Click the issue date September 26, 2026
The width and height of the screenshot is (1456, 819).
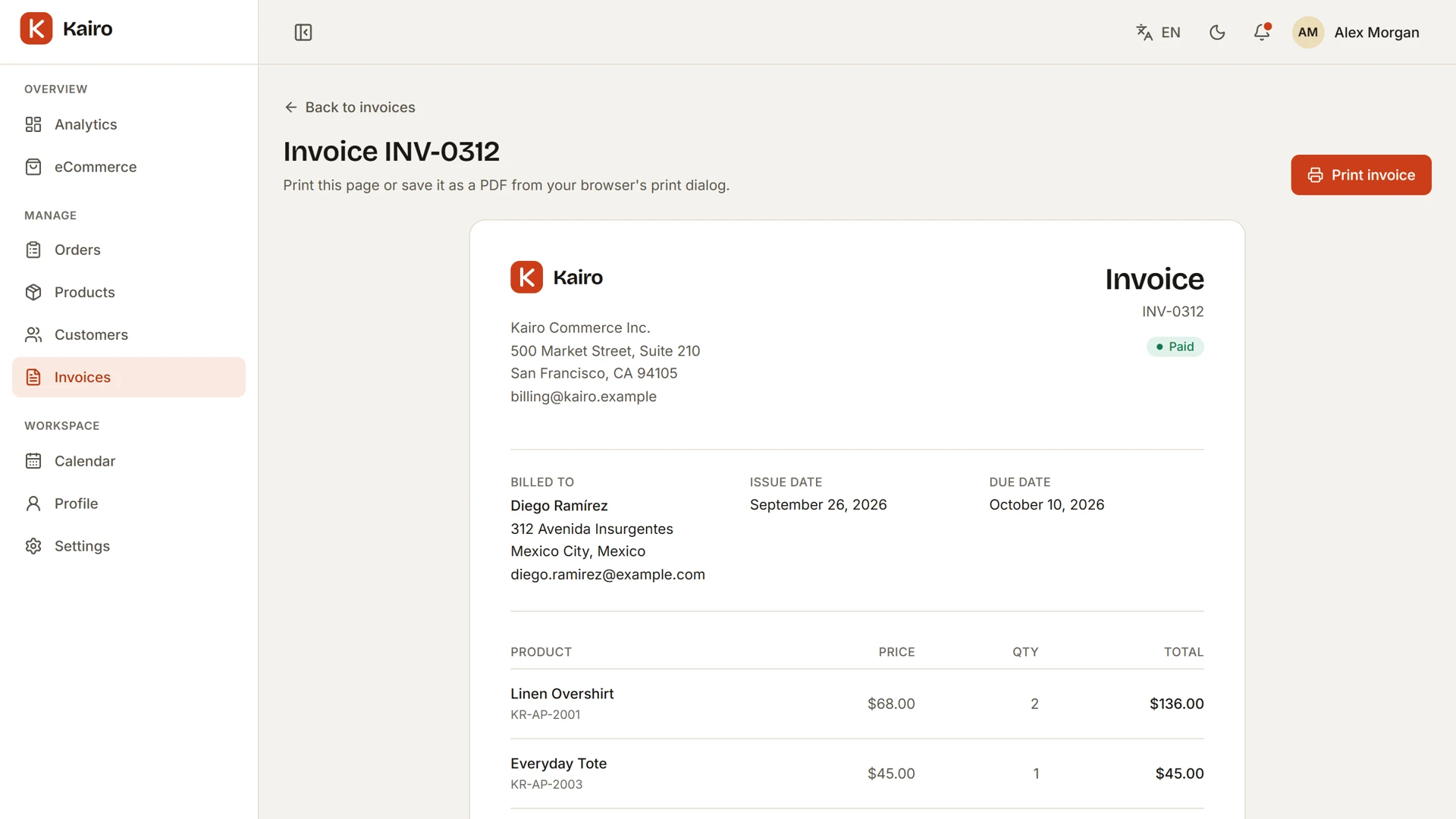[x=818, y=505]
